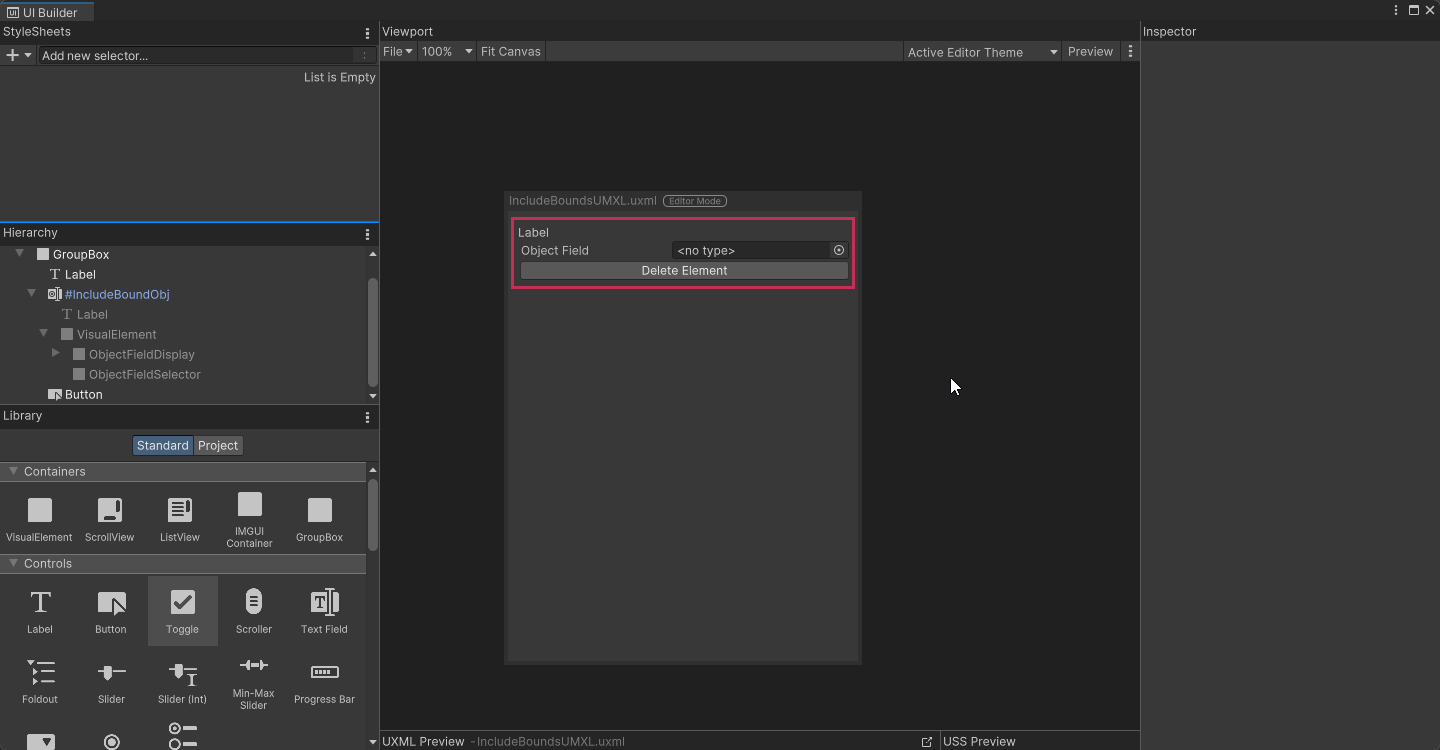Open the File dropdown in the Viewport
This screenshot has width=1440, height=750.
tap(397, 51)
